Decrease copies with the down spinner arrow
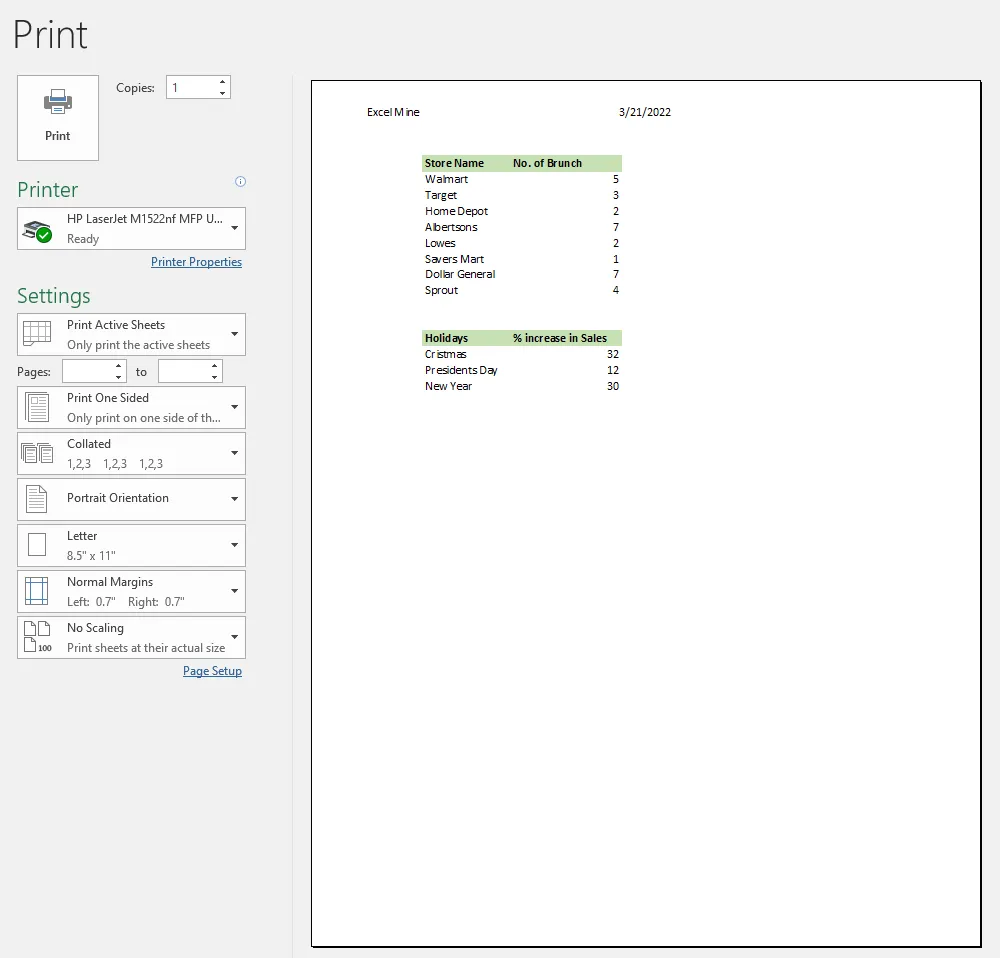This screenshot has height=958, width=1000. (222, 93)
